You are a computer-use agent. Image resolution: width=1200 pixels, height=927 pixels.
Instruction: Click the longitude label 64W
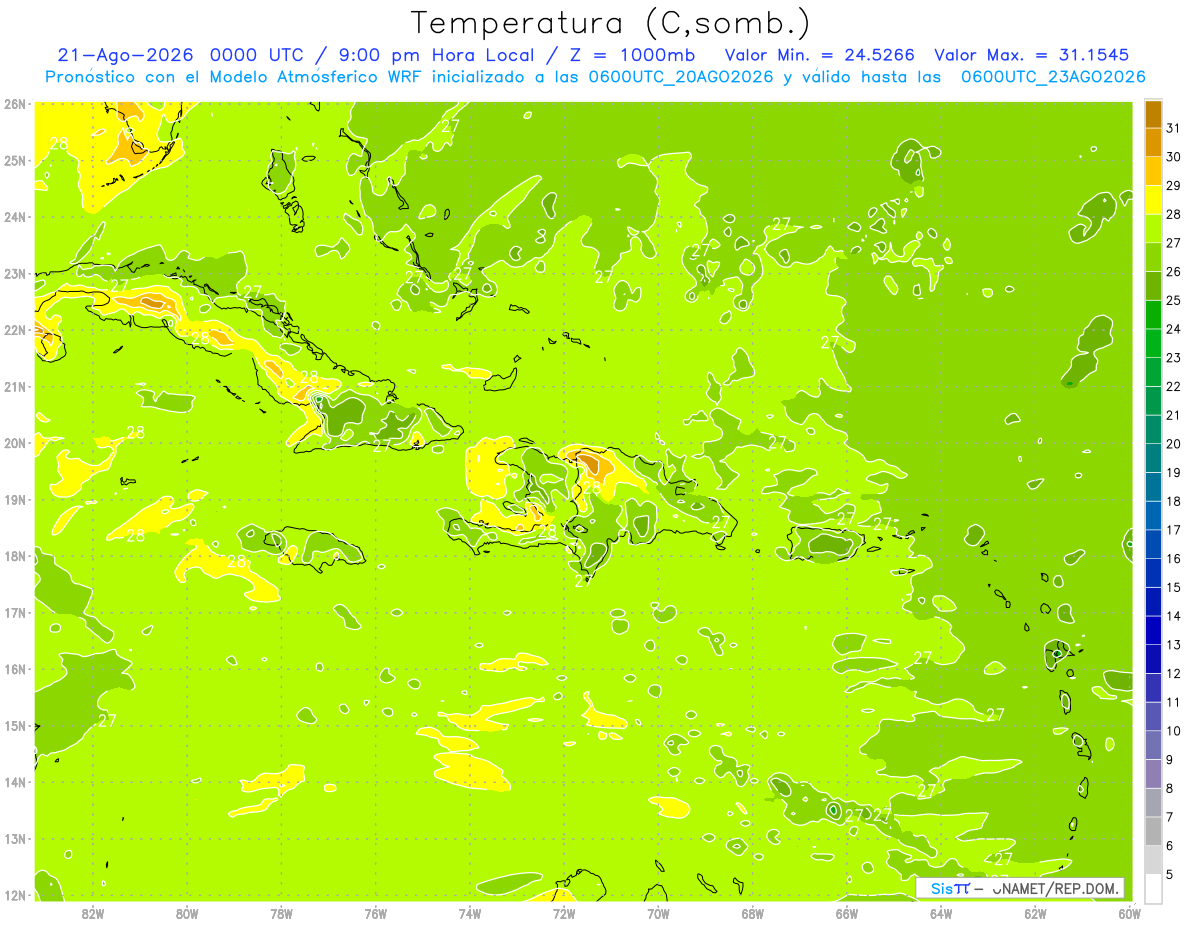point(941,914)
